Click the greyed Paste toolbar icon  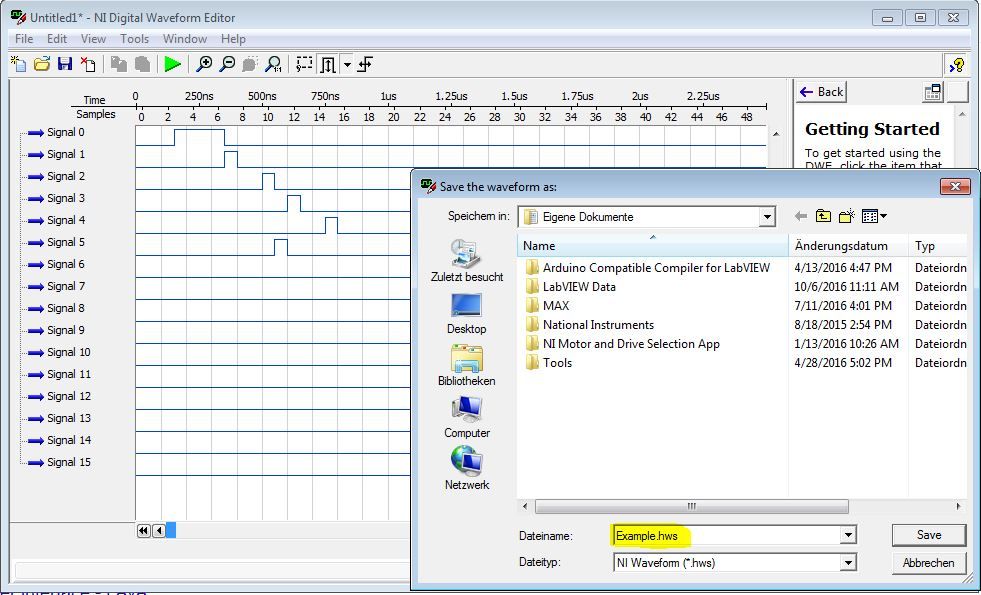(x=142, y=64)
